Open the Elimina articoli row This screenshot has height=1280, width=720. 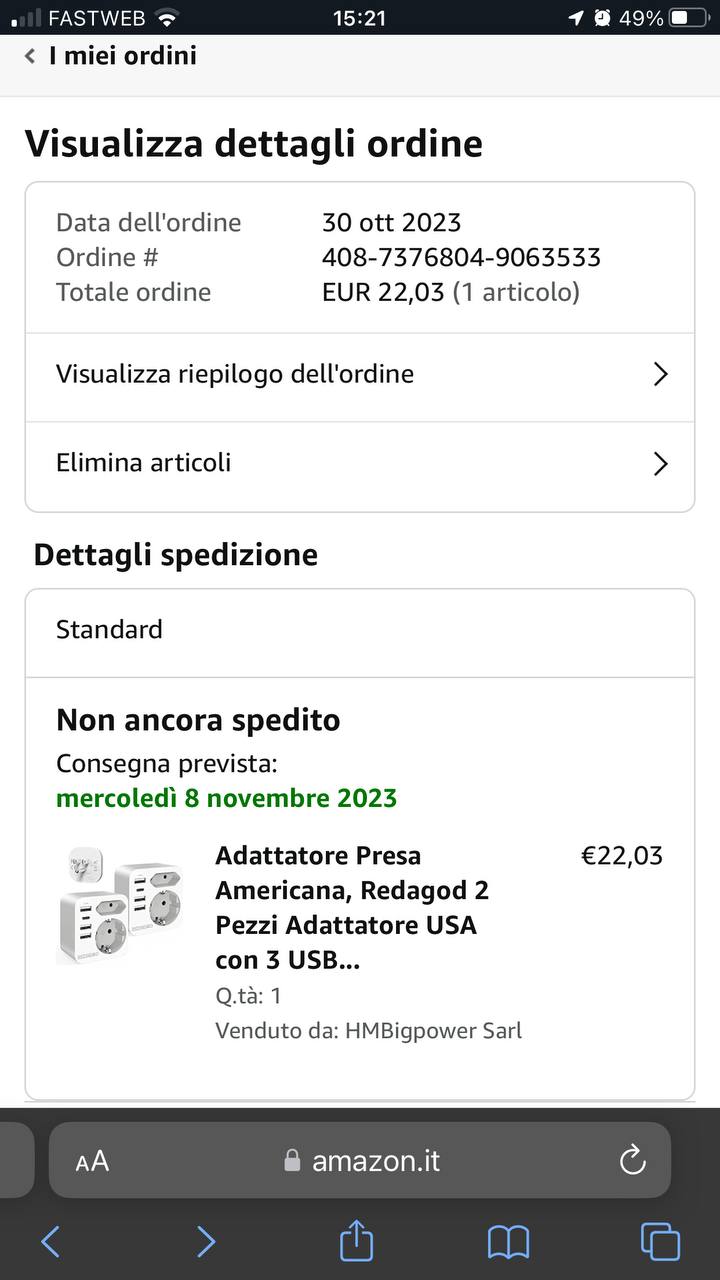[144, 463]
